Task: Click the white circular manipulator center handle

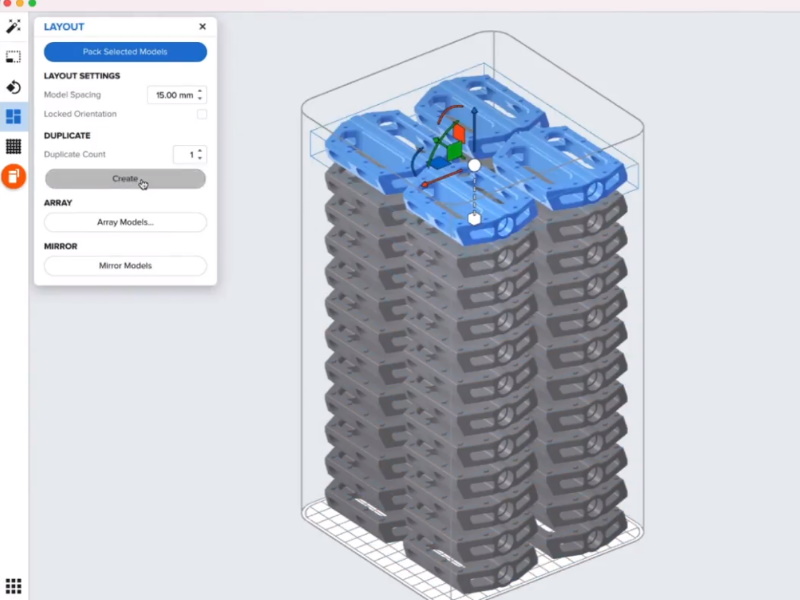Action: [475, 165]
